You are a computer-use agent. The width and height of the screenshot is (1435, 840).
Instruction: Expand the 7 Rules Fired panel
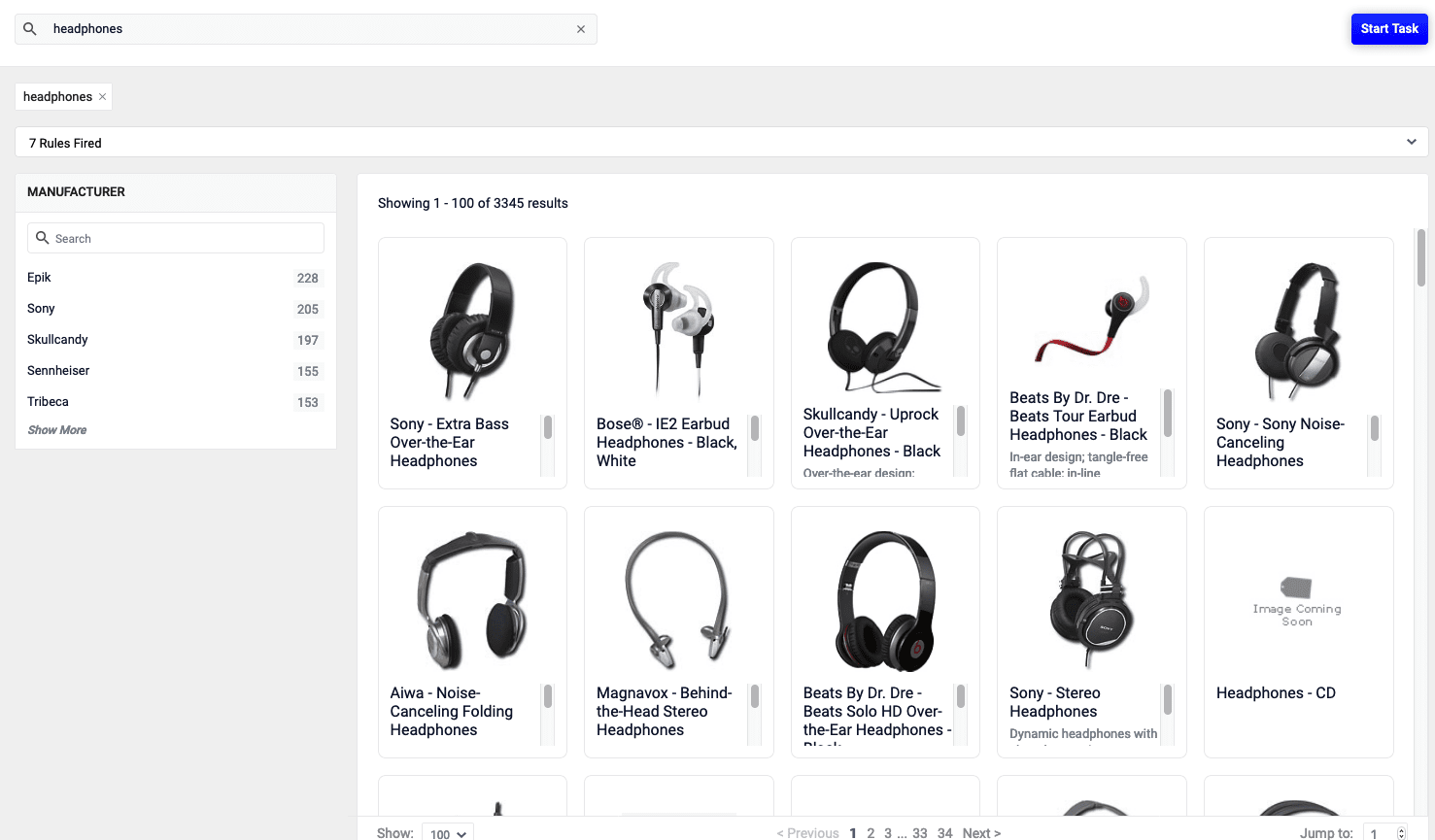click(x=721, y=142)
